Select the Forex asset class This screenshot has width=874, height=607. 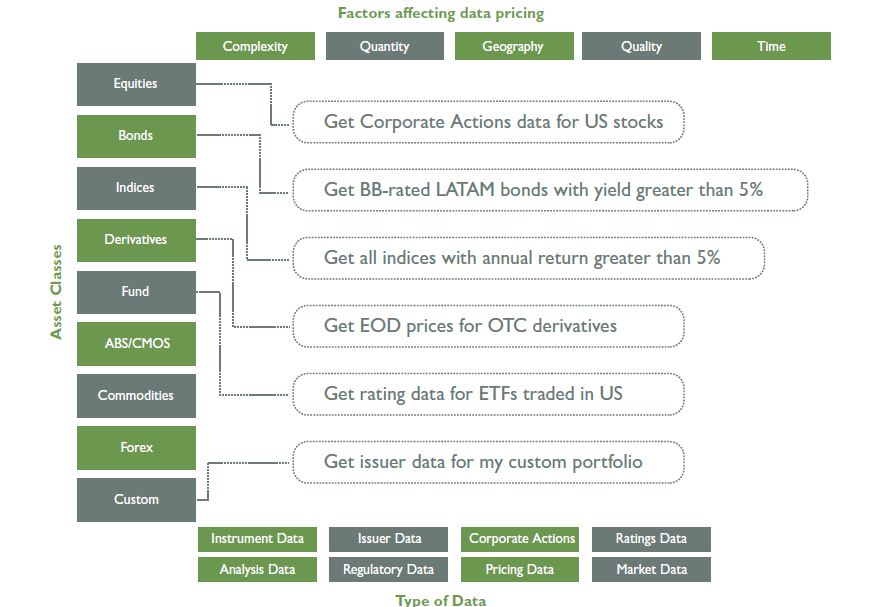[136, 448]
